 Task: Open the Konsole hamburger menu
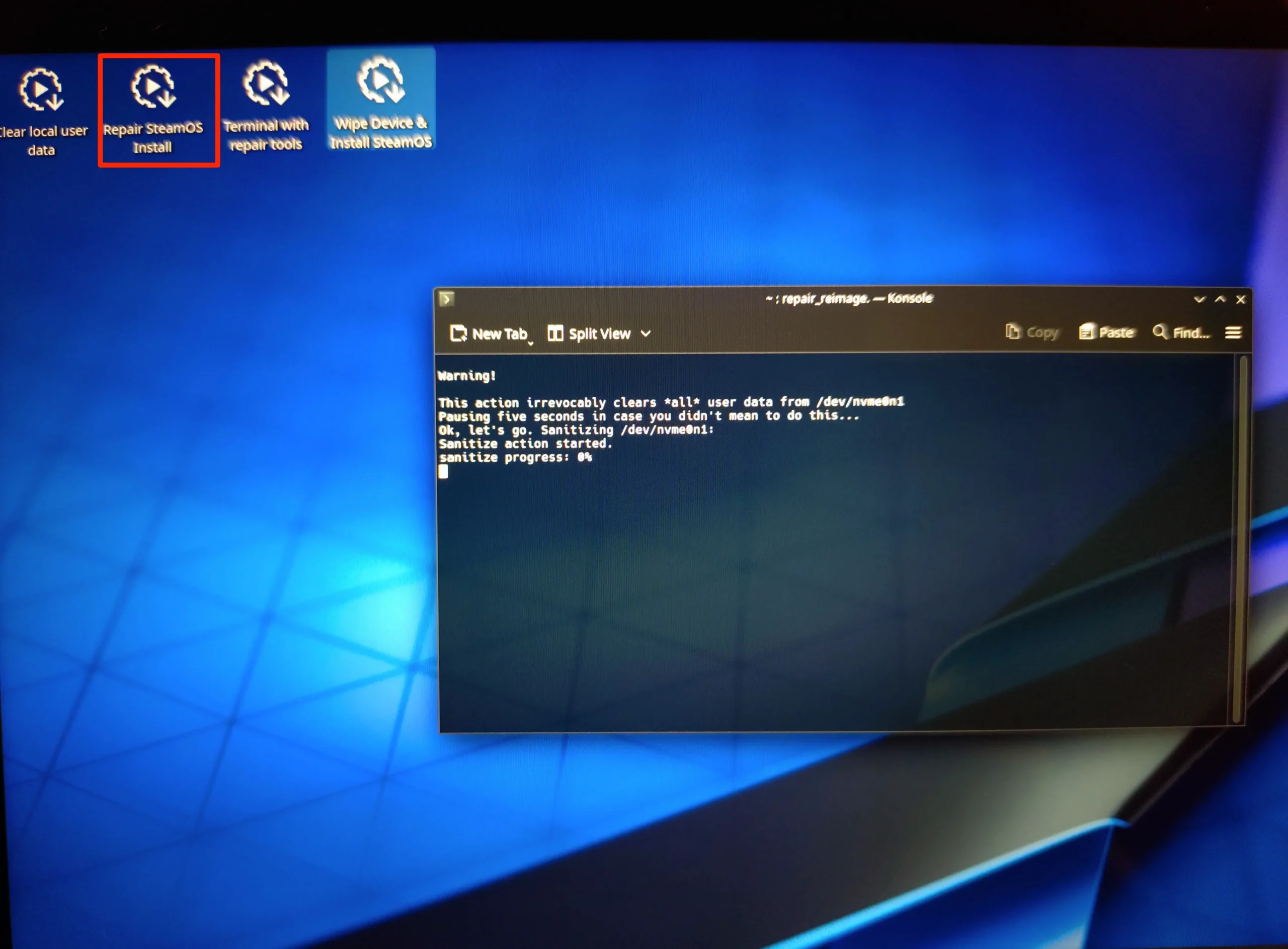coord(1233,332)
